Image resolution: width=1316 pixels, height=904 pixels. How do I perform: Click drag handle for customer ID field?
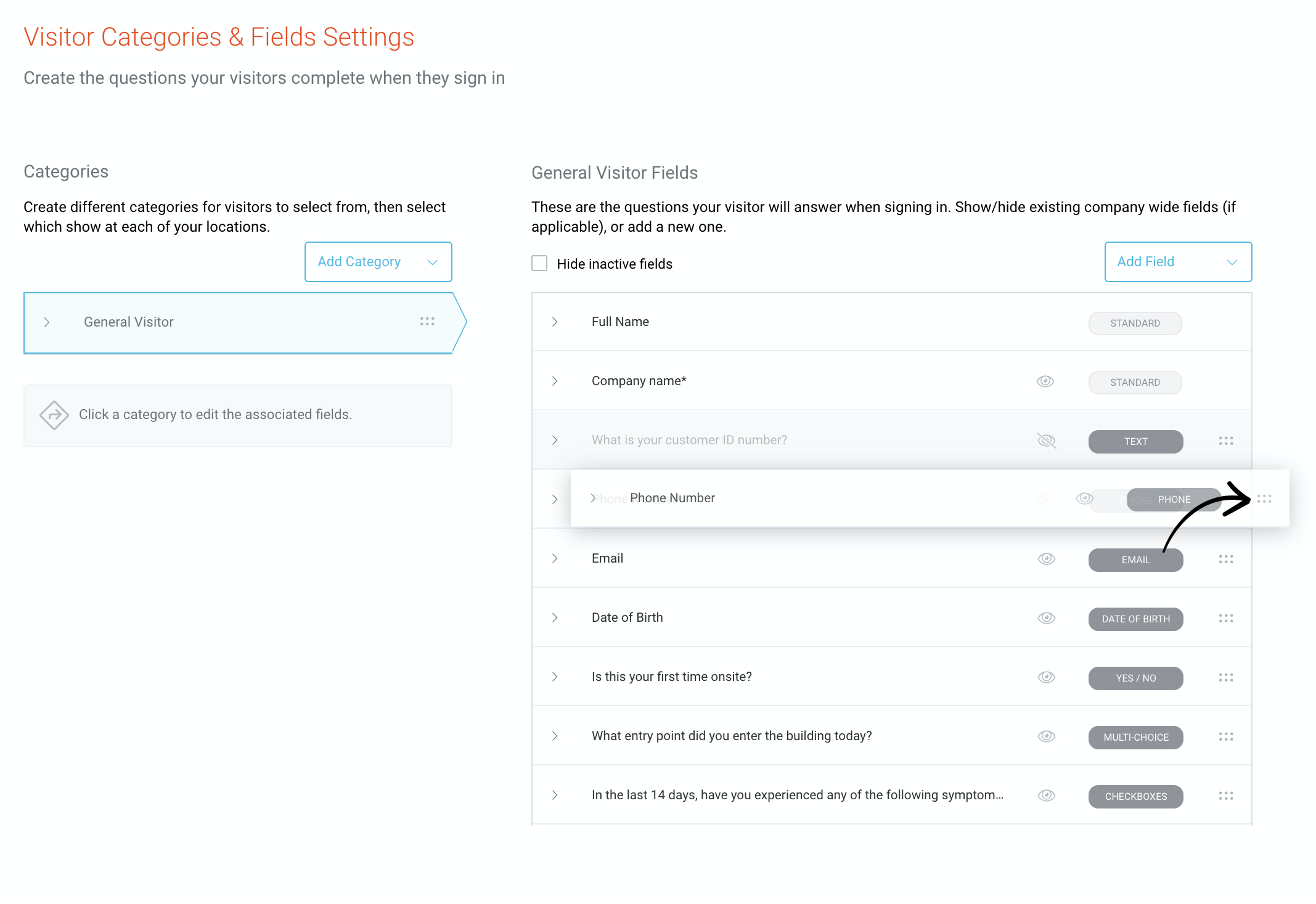tap(1225, 441)
